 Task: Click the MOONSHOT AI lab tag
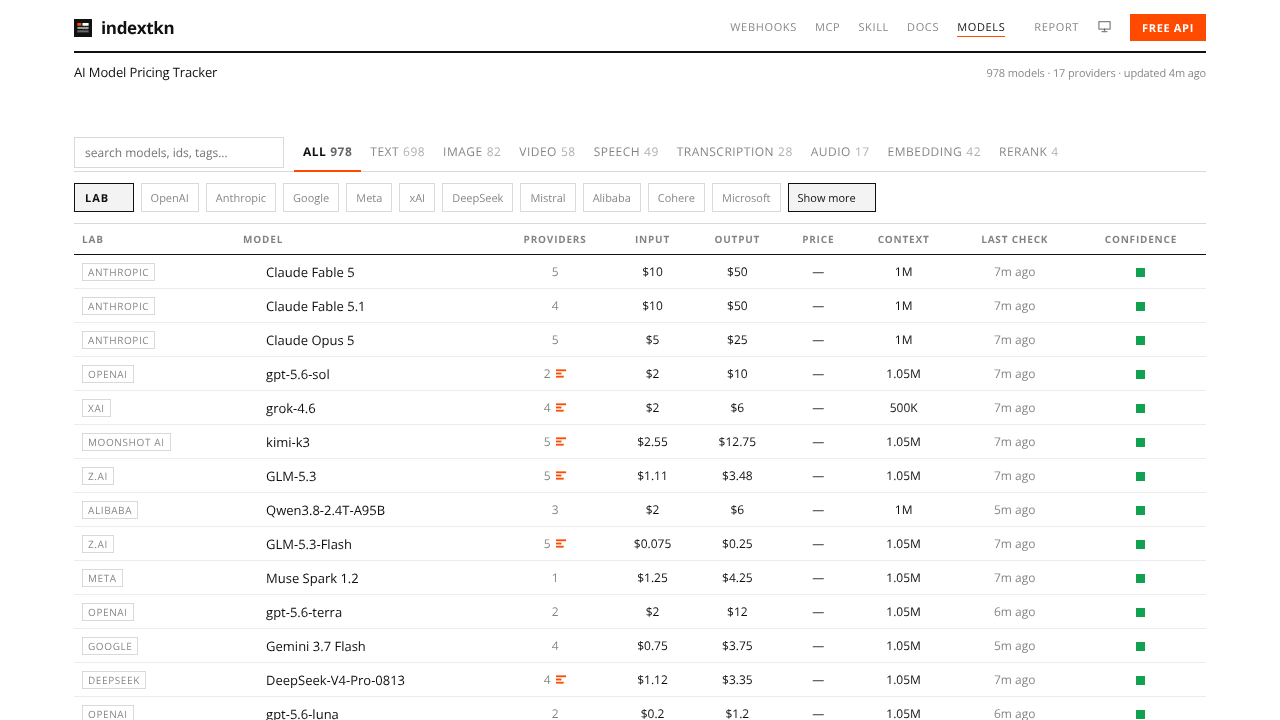[x=126, y=442]
